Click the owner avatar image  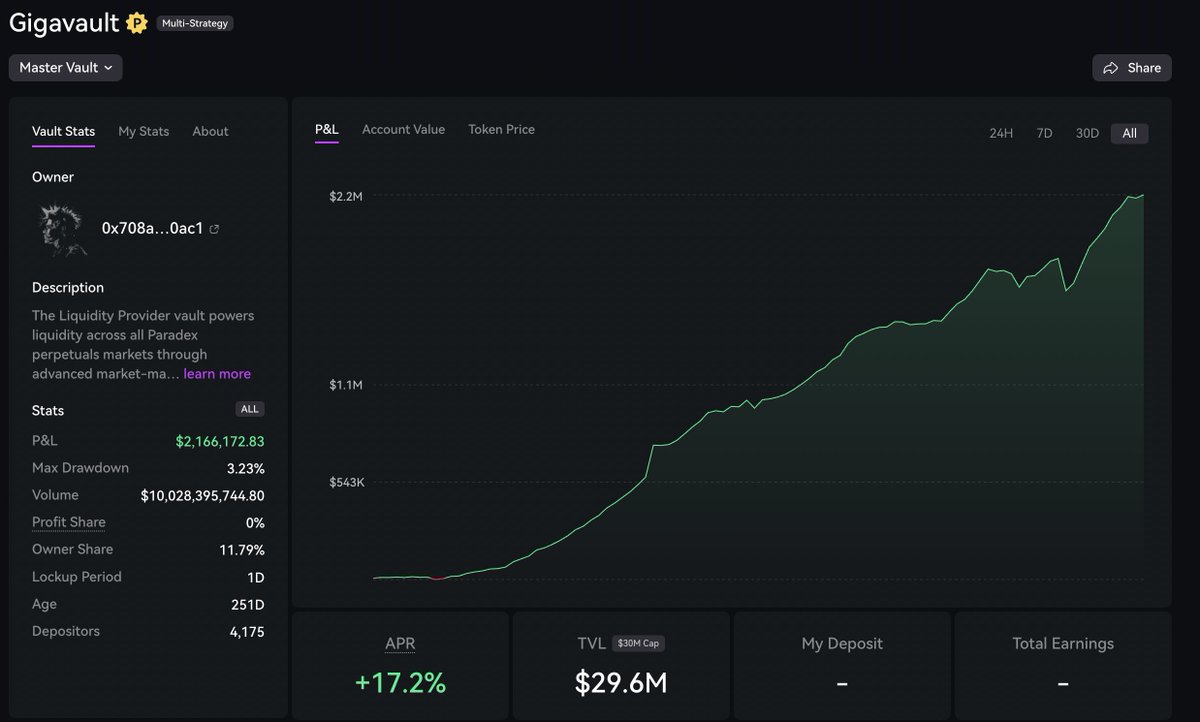pos(63,229)
